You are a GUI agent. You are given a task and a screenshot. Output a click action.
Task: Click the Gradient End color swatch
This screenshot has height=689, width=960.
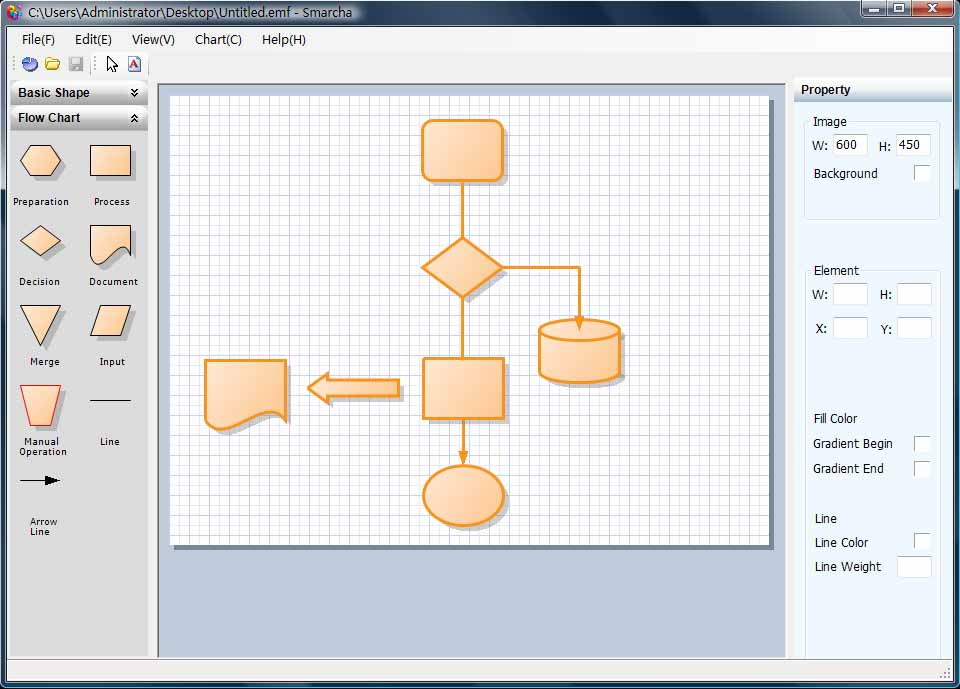[922, 469]
